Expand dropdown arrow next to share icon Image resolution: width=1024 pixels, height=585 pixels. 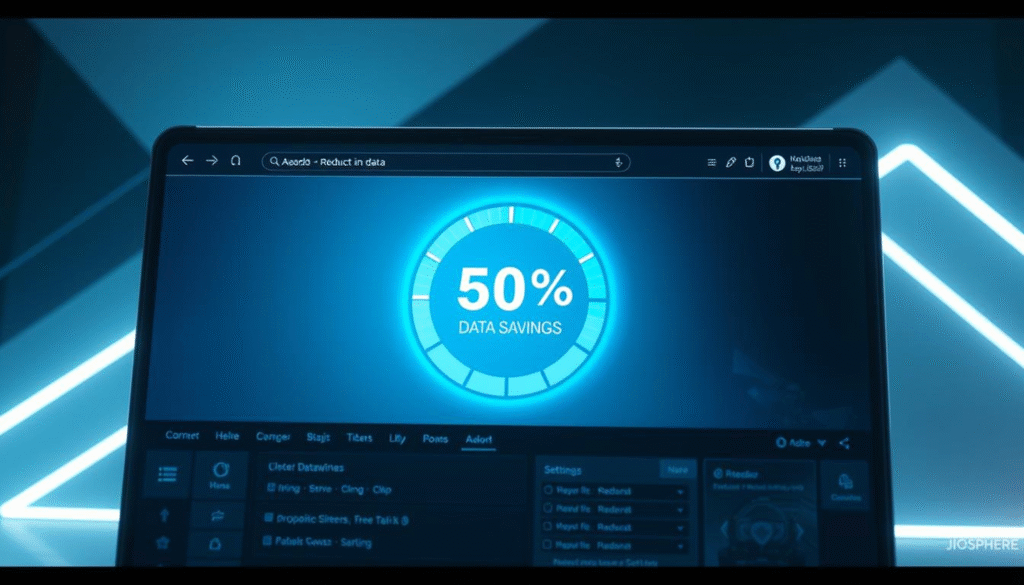[x=822, y=443]
